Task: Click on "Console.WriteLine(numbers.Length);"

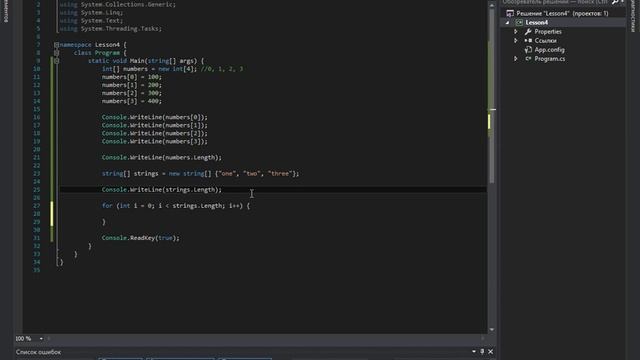Action: tap(162, 157)
